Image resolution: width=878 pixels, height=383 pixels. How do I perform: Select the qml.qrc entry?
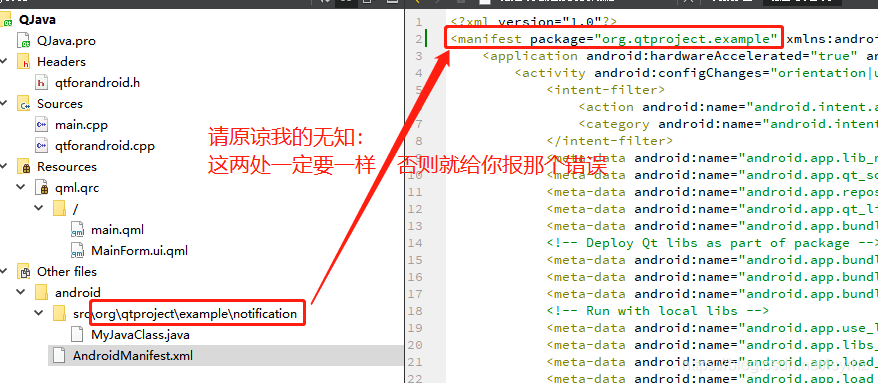(77, 188)
